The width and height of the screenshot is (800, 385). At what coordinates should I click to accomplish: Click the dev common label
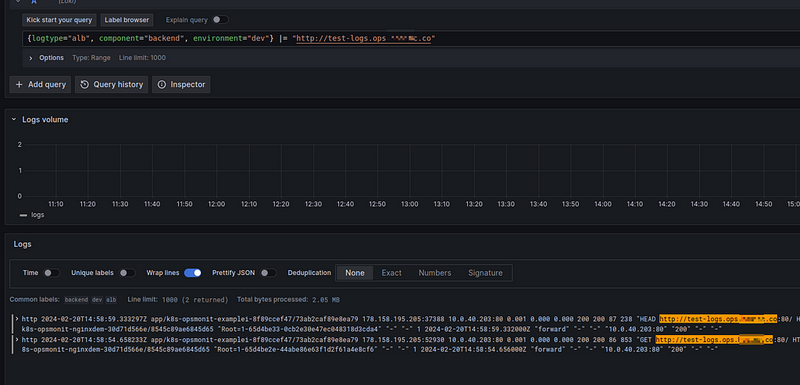point(97,300)
